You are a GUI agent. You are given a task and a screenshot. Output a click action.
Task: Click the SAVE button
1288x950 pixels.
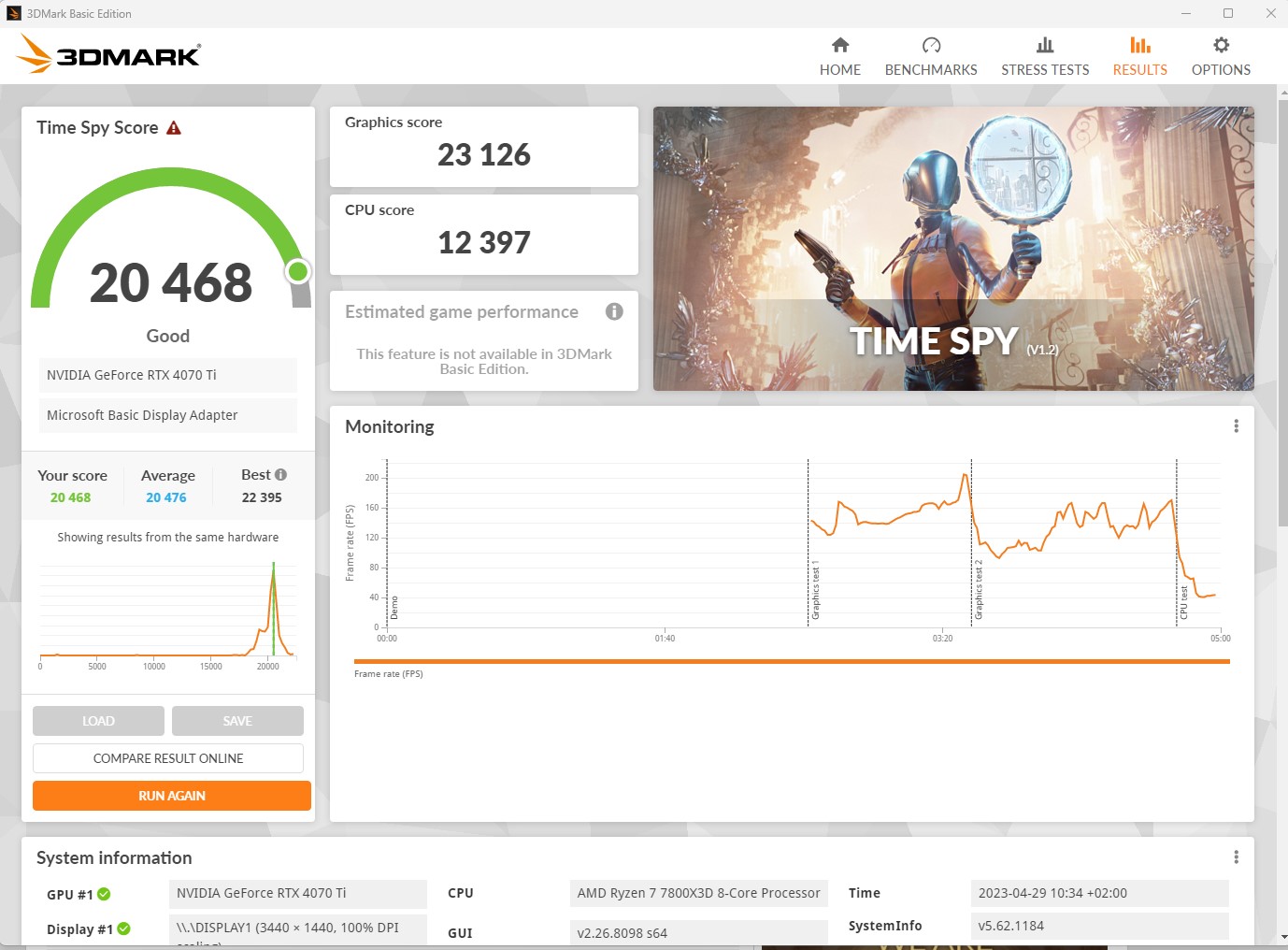pyautogui.click(x=237, y=721)
